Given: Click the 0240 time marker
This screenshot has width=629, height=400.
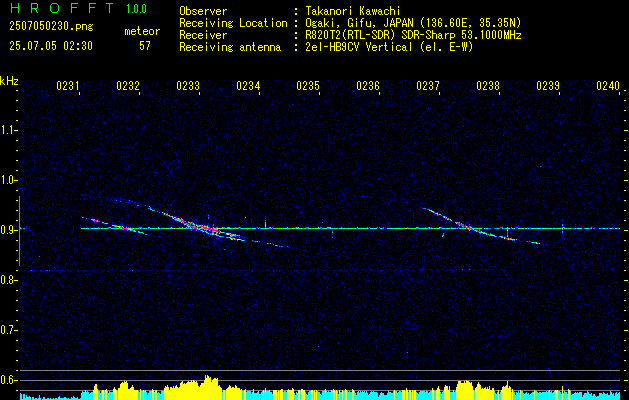Looking at the screenshot, I should (x=608, y=85).
